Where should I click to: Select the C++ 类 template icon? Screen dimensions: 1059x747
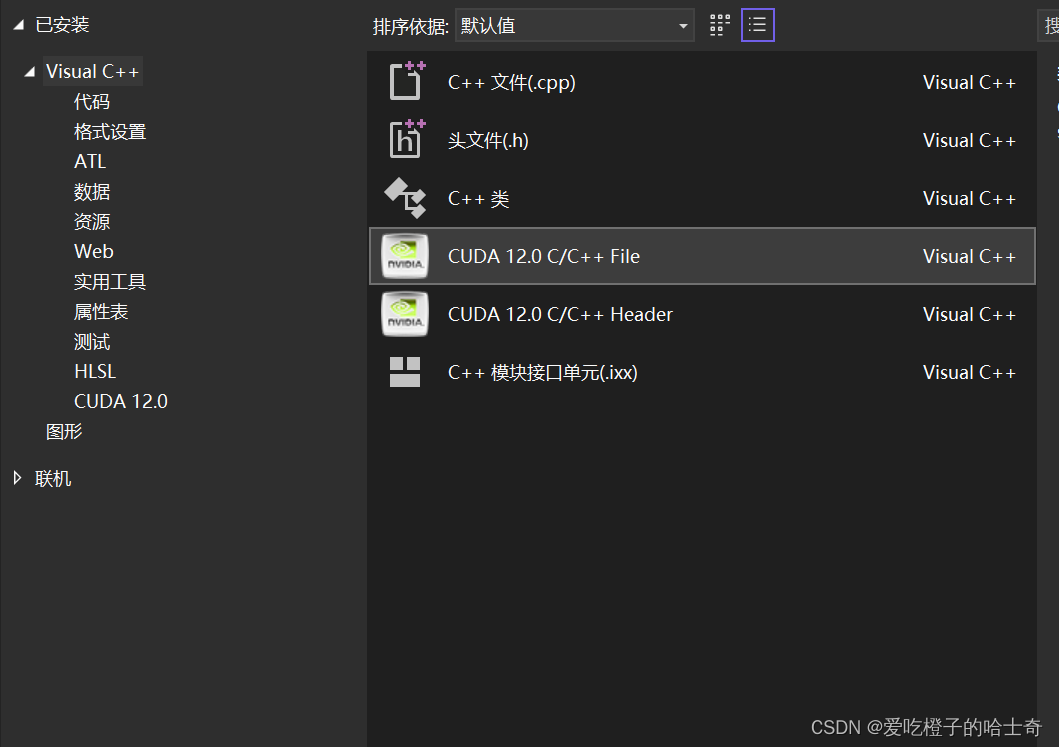(x=405, y=198)
